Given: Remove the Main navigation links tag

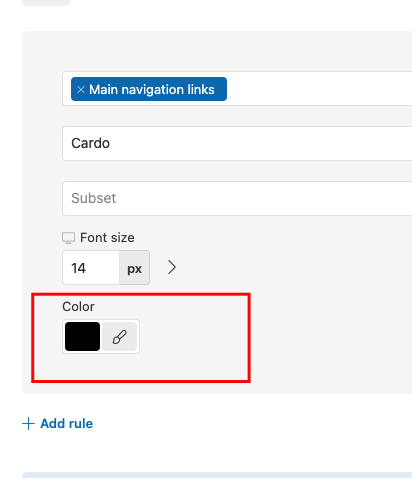Looking at the screenshot, I should point(81,89).
